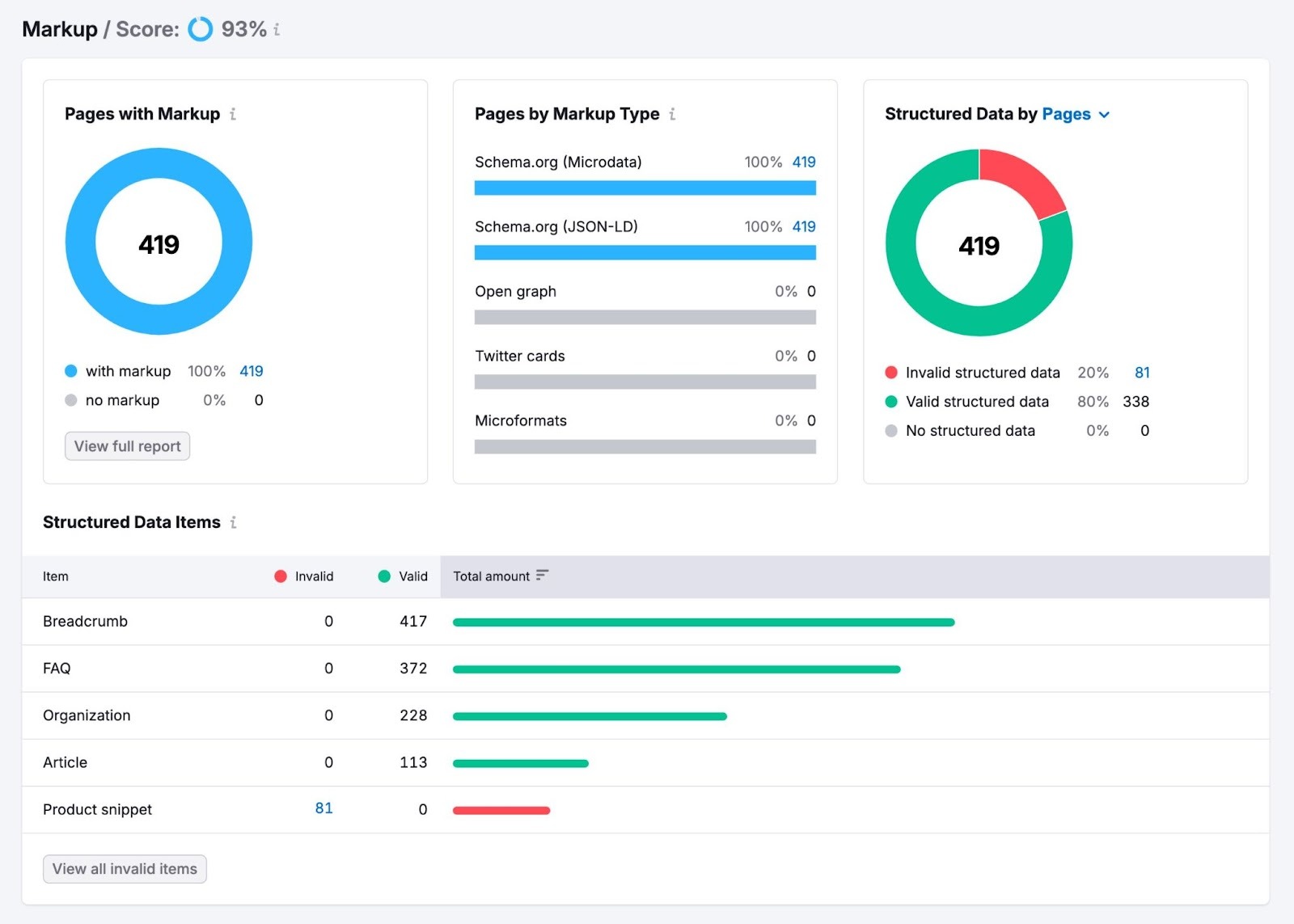
Task: Click the red Invalid dot in the table header
Action: coord(281,576)
